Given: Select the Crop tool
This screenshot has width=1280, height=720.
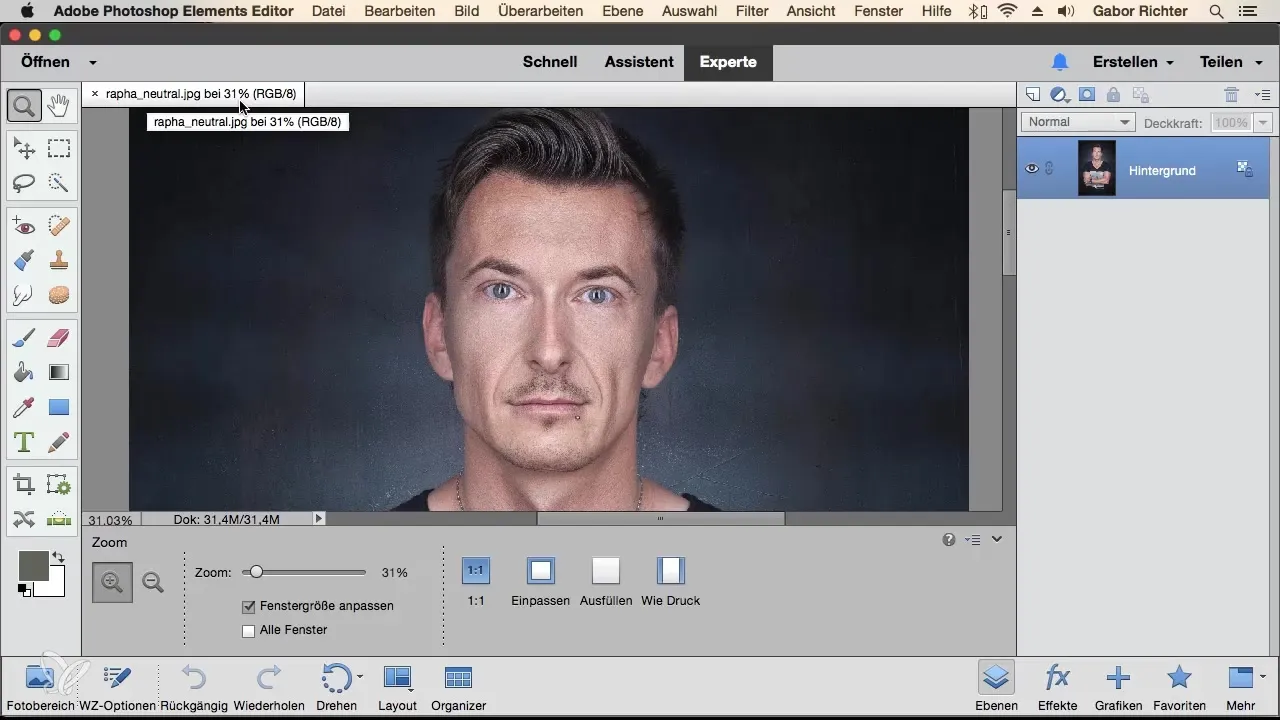Looking at the screenshot, I should coord(24,485).
